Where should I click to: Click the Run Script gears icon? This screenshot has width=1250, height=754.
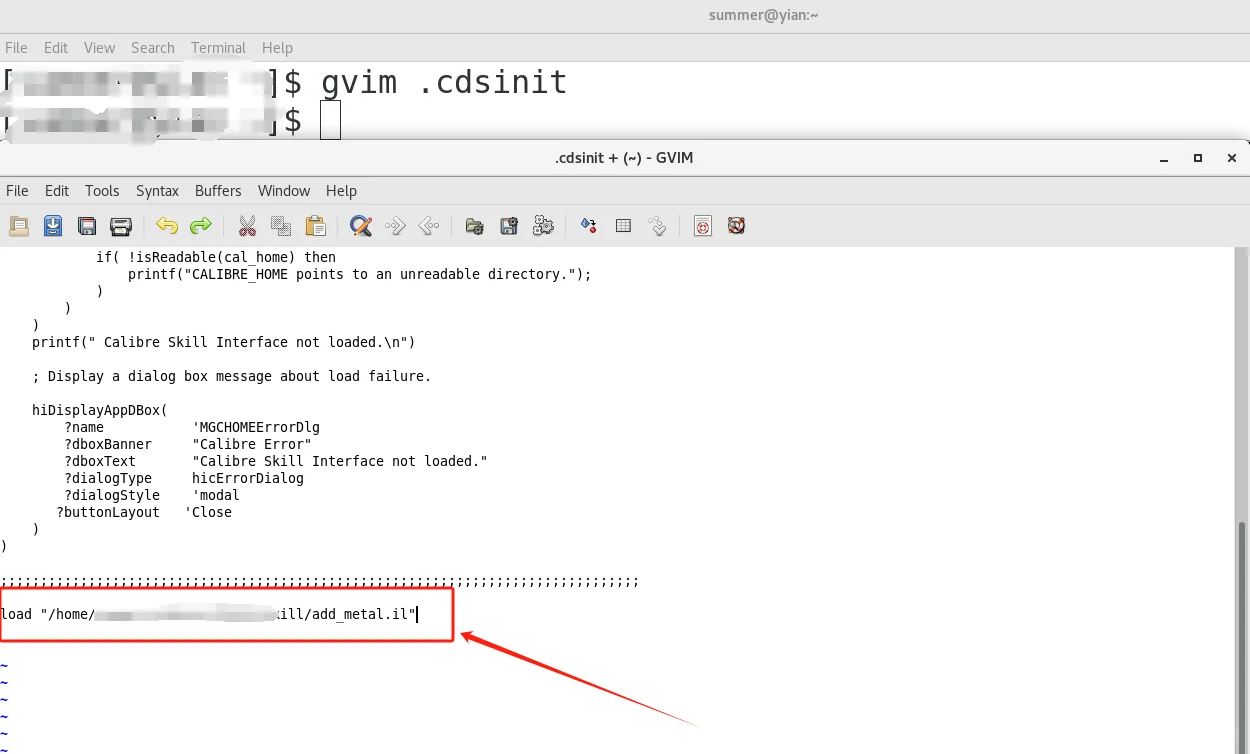click(x=543, y=226)
